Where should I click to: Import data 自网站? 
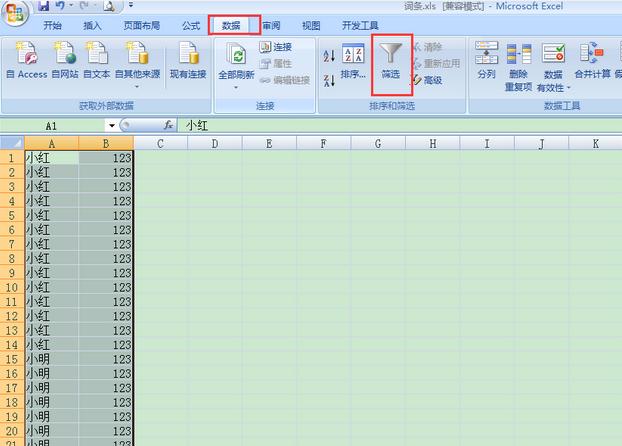pos(65,60)
